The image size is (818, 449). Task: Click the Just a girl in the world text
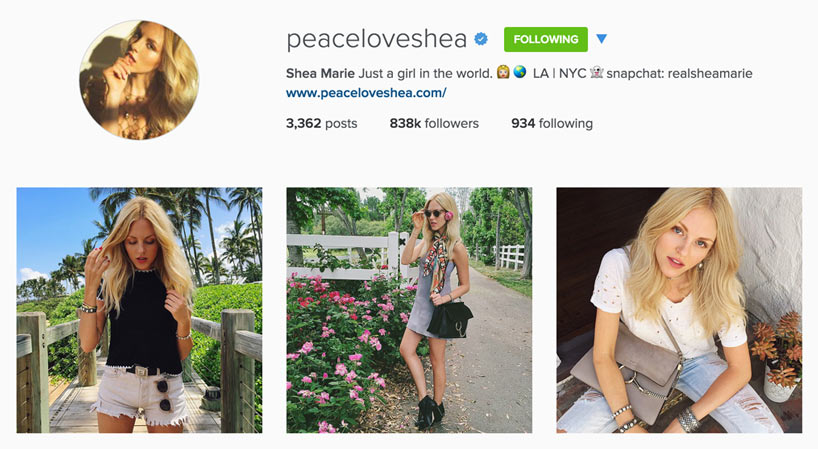[x=425, y=74]
